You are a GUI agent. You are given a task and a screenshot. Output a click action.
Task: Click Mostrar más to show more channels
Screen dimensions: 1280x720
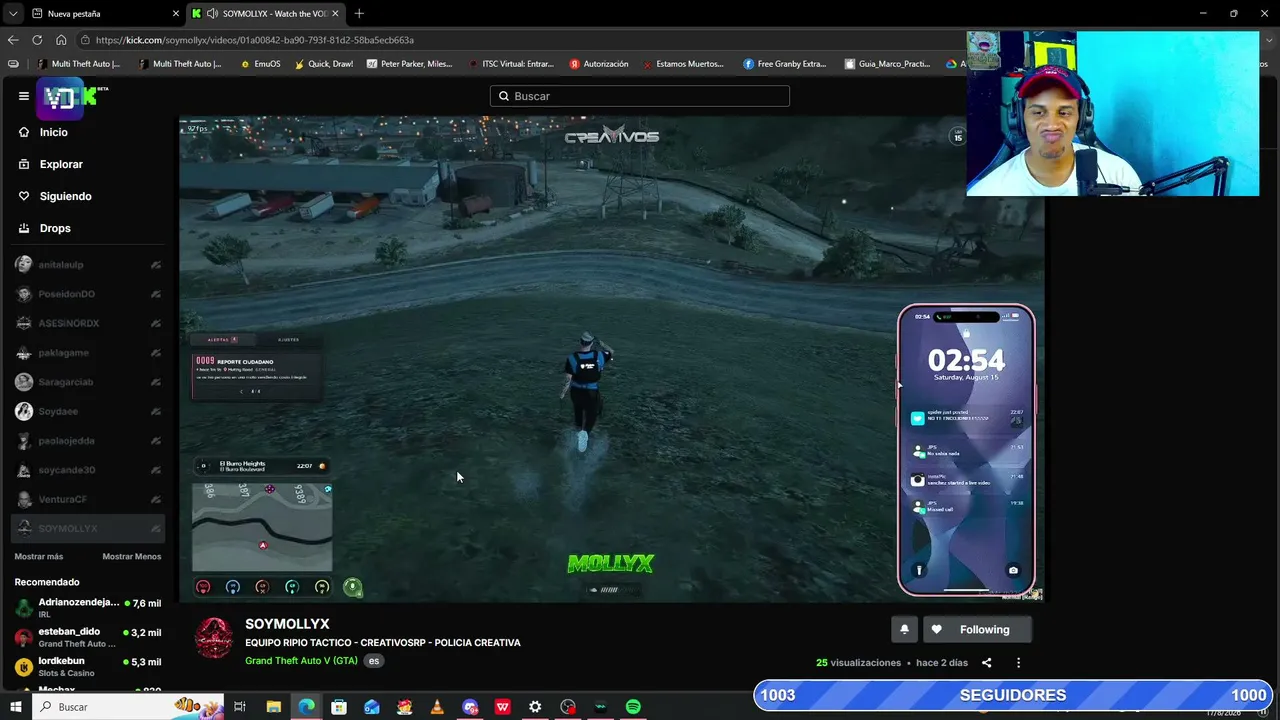39,556
